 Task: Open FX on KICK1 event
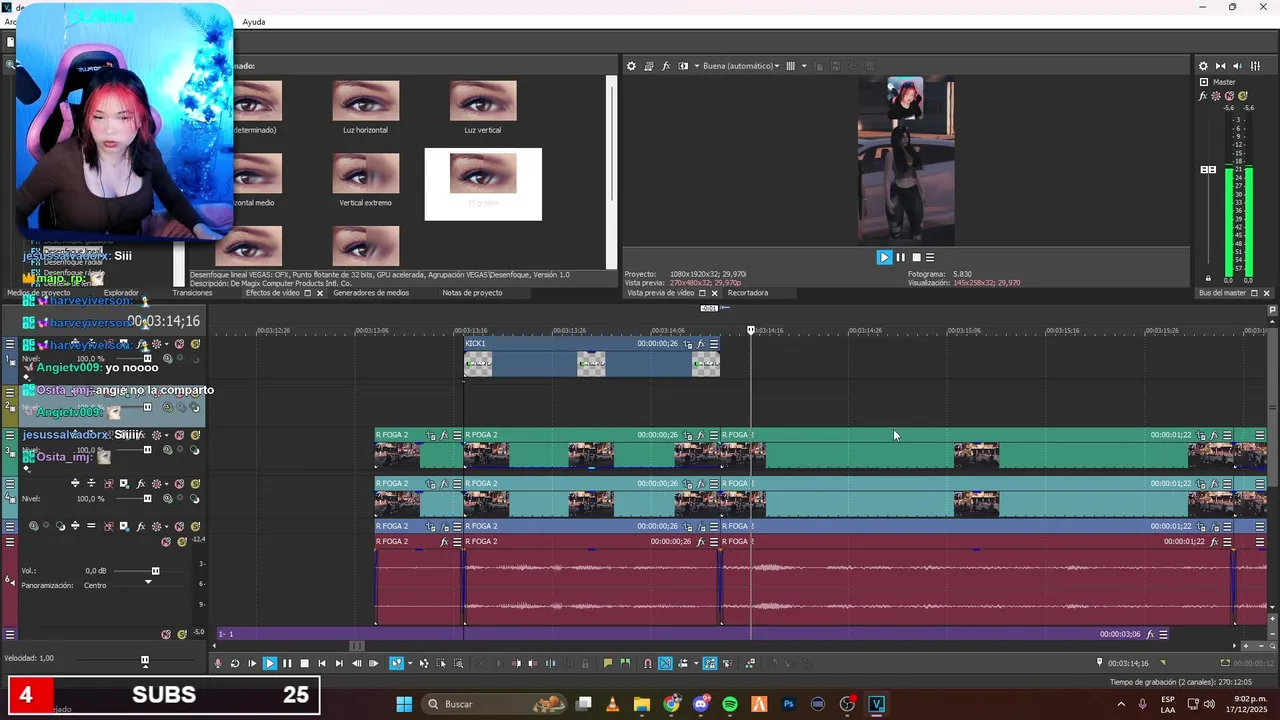click(x=701, y=344)
